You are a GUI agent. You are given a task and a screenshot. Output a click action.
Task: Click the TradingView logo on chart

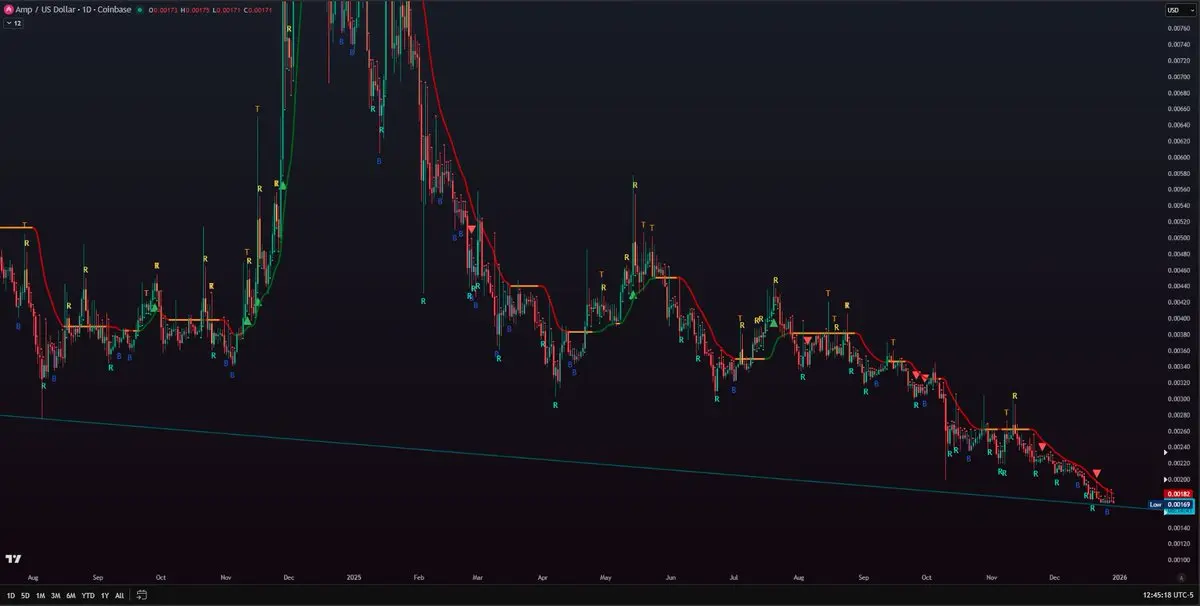coord(14,559)
